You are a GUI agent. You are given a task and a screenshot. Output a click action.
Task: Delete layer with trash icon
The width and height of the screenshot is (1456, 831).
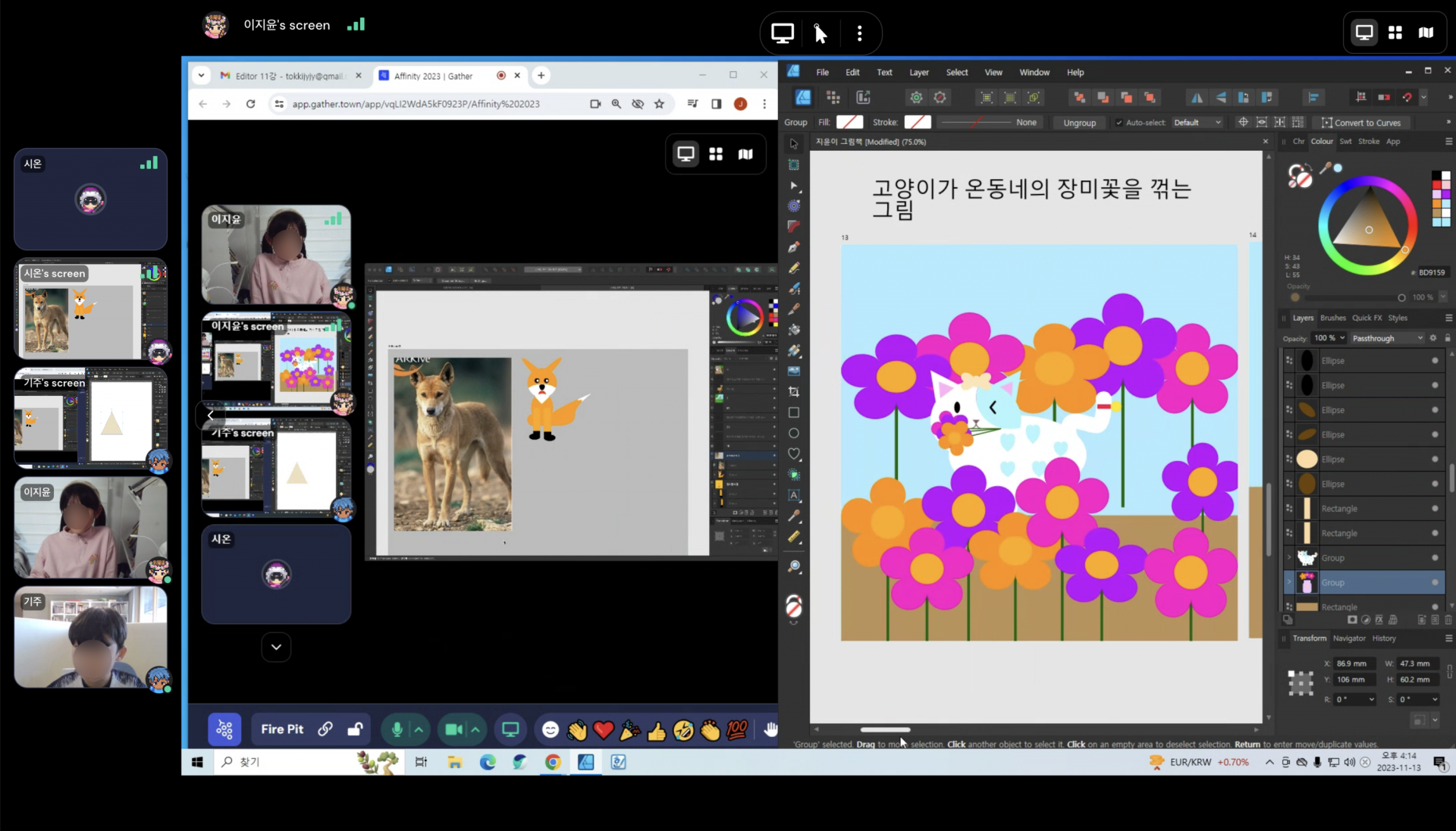point(1448,619)
